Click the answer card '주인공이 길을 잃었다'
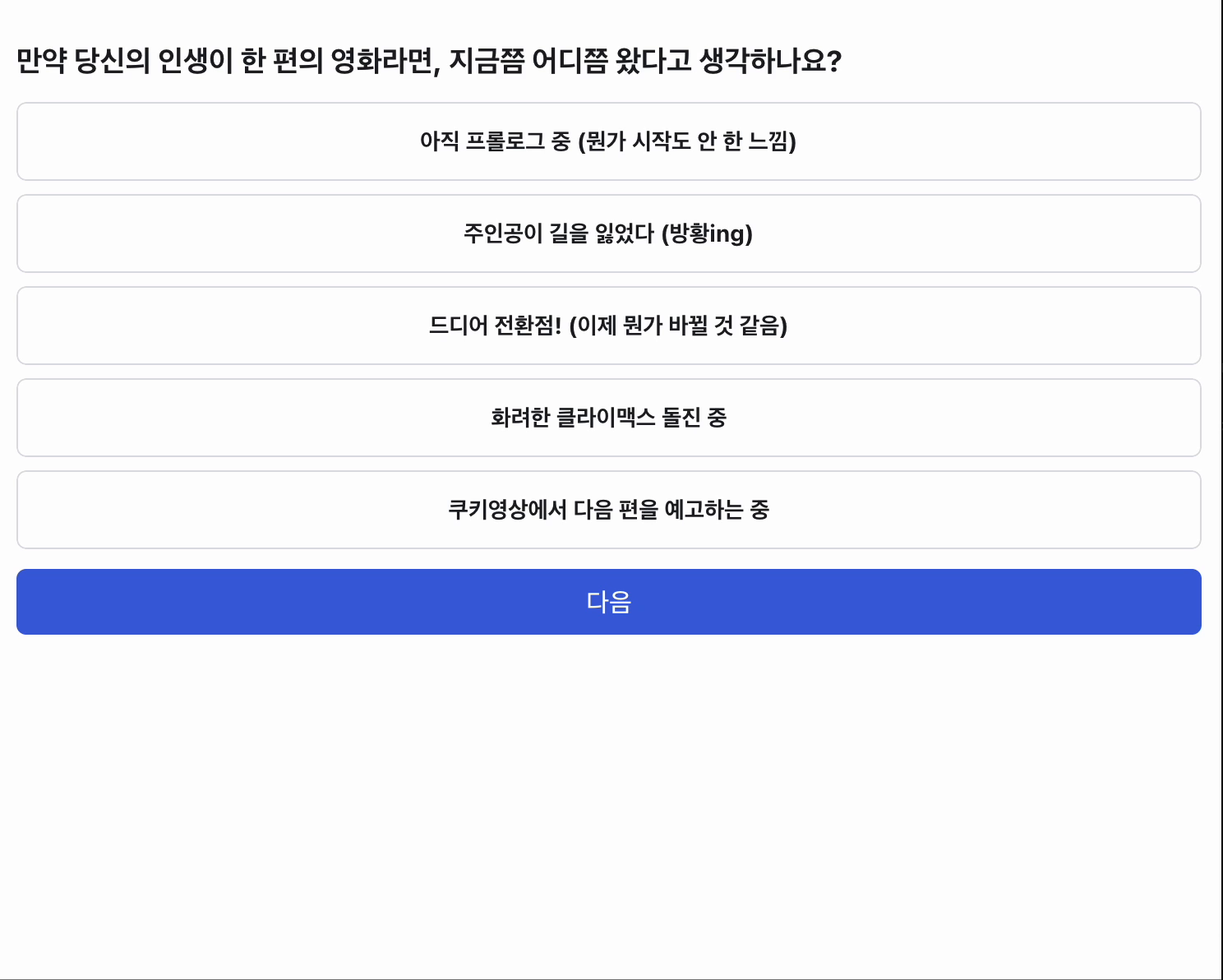Viewport: 1223px width, 980px height. tap(608, 233)
